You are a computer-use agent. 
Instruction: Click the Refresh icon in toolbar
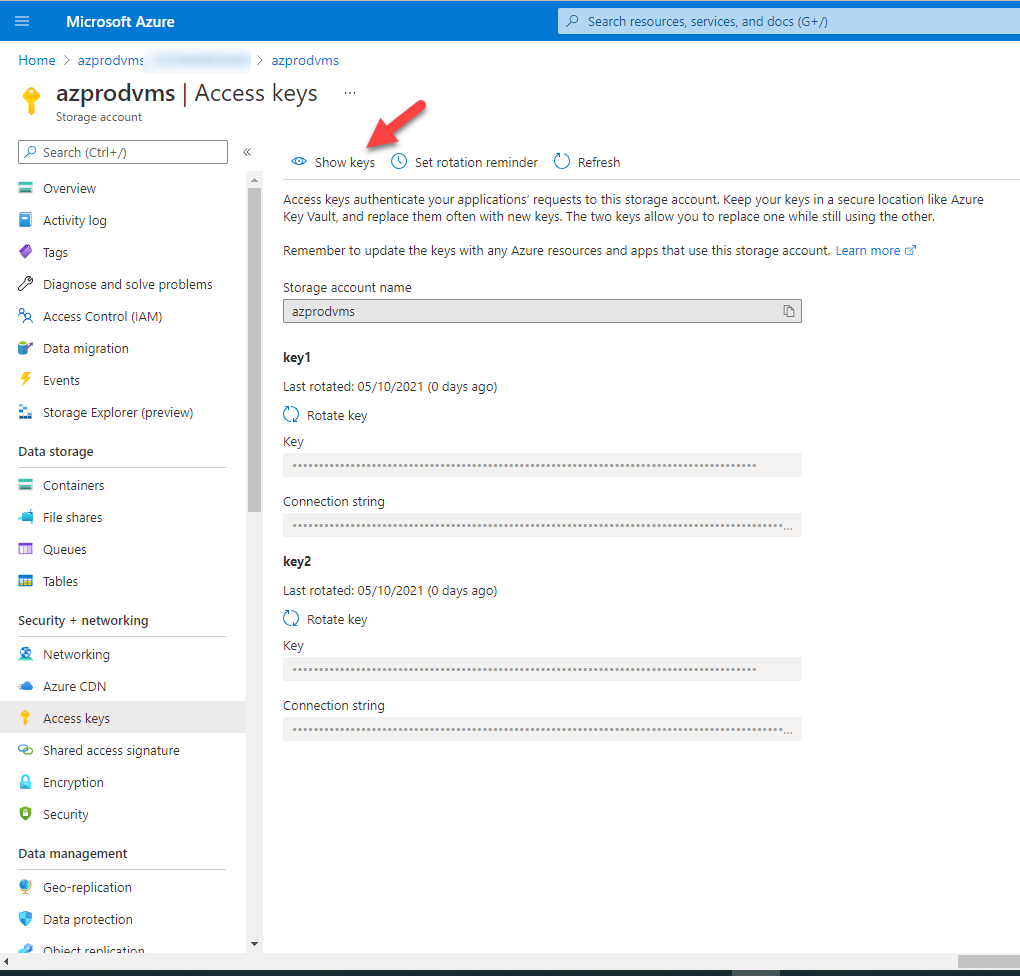click(x=562, y=162)
